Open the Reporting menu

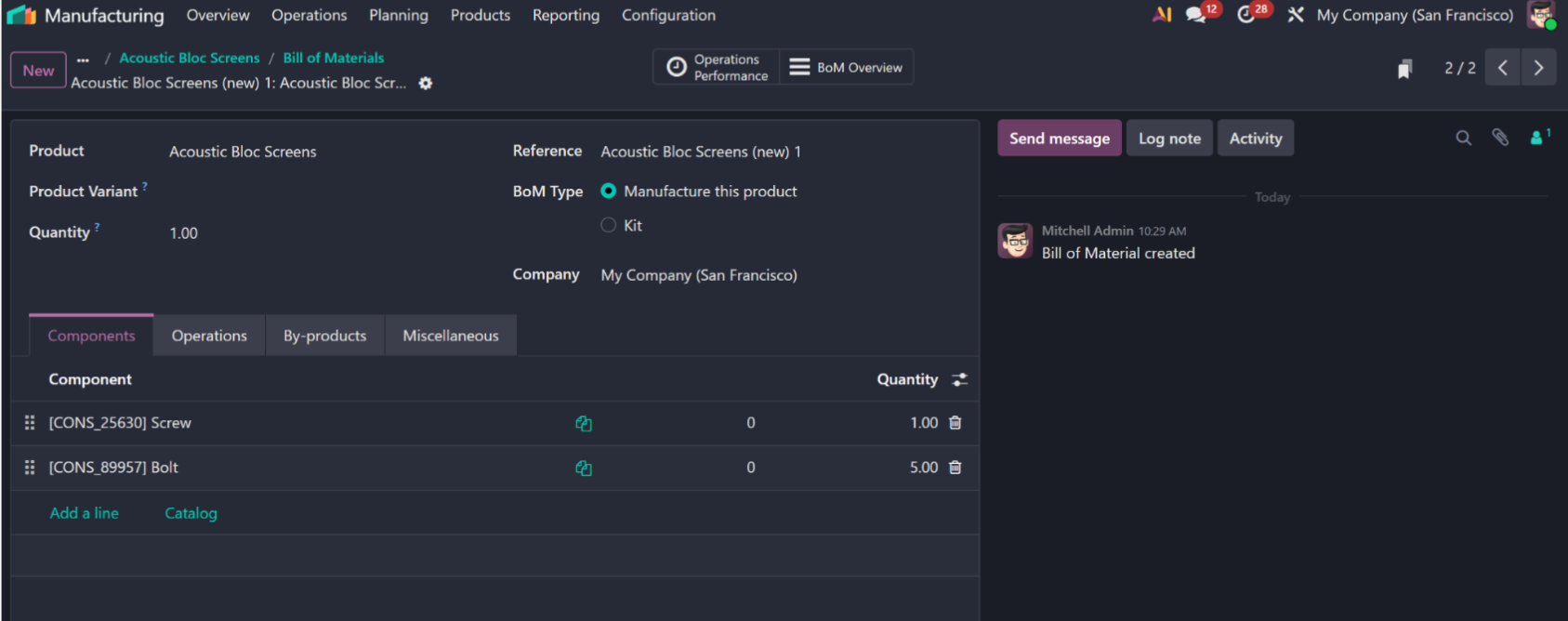pos(566,15)
